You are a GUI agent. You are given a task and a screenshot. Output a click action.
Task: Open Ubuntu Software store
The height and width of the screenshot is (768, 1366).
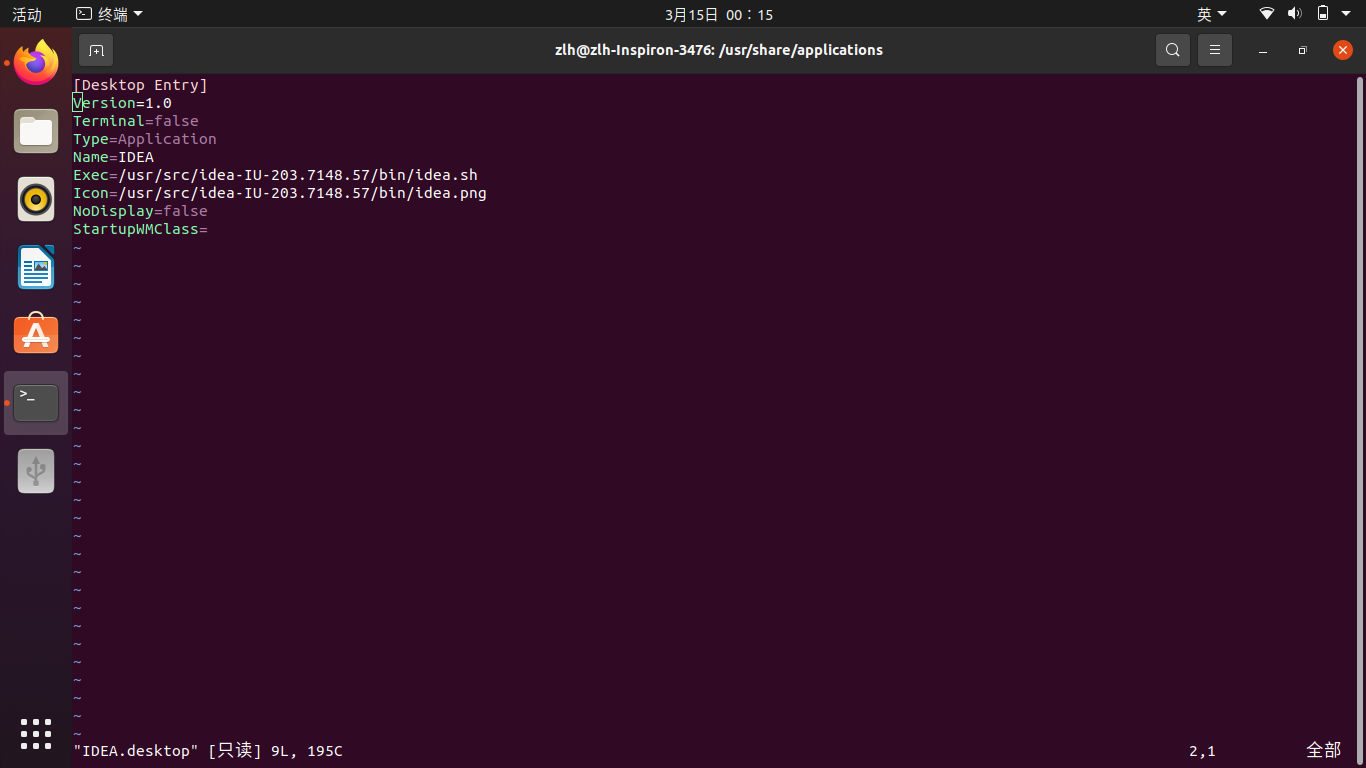click(x=36, y=335)
